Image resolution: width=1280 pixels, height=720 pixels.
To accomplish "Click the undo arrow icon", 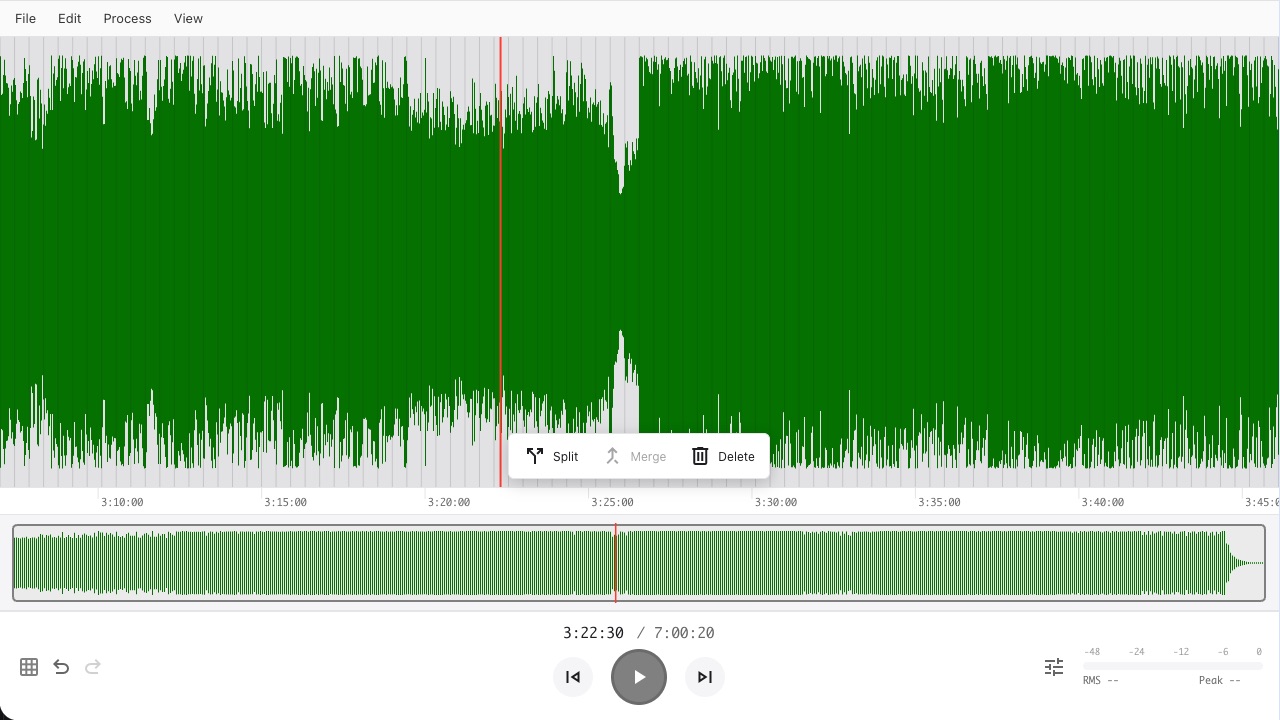I will (61, 667).
